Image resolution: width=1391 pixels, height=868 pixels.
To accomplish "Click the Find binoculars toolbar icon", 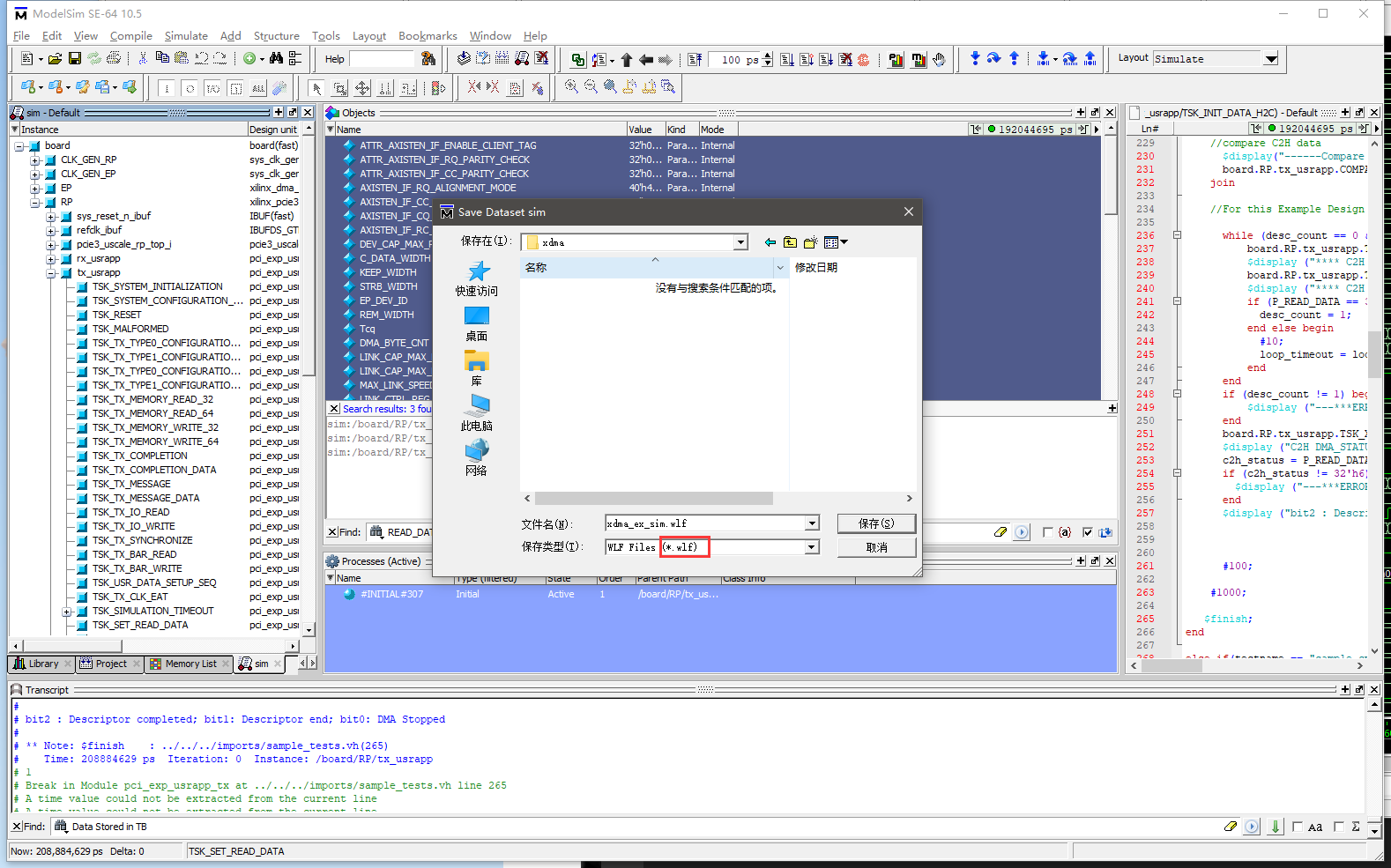I will [276, 59].
